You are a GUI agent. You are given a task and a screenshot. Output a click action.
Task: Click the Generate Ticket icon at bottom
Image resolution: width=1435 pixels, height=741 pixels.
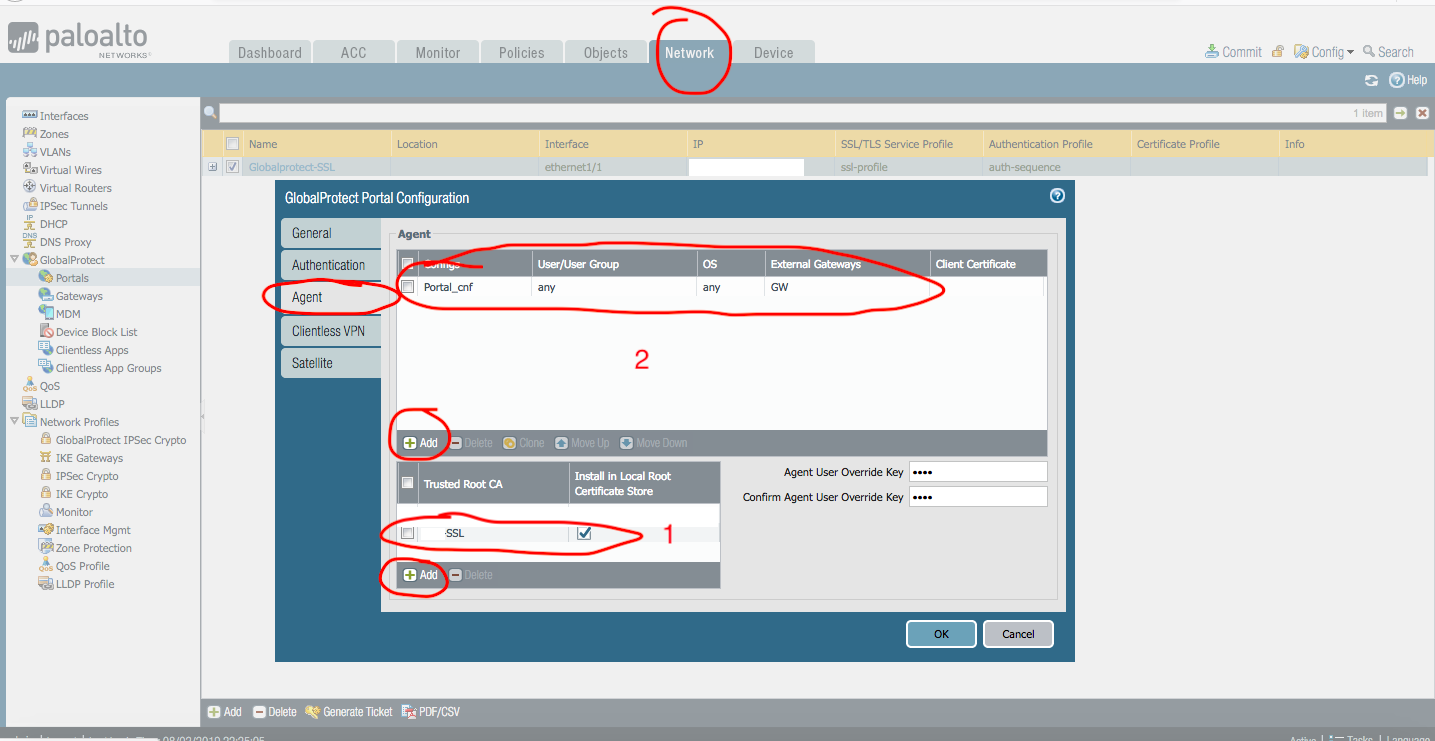(x=313, y=712)
